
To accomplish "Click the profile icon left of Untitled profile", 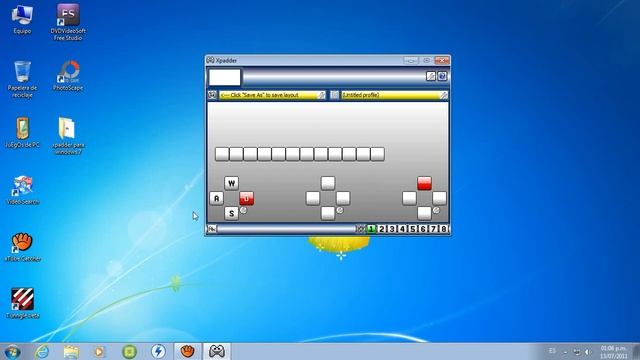I will [x=335, y=95].
